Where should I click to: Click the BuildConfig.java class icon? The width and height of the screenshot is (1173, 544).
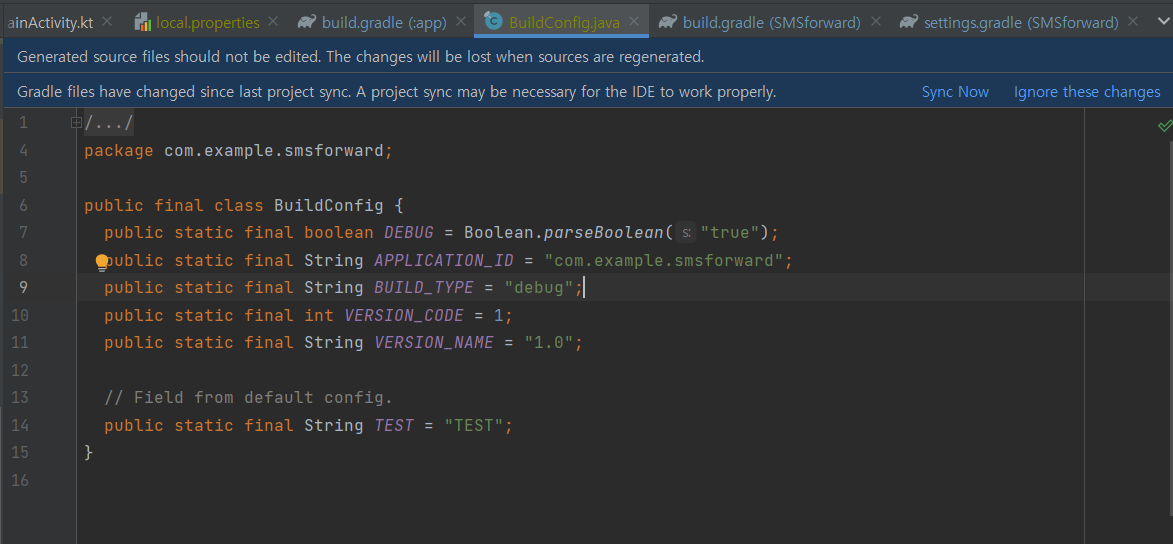[493, 22]
